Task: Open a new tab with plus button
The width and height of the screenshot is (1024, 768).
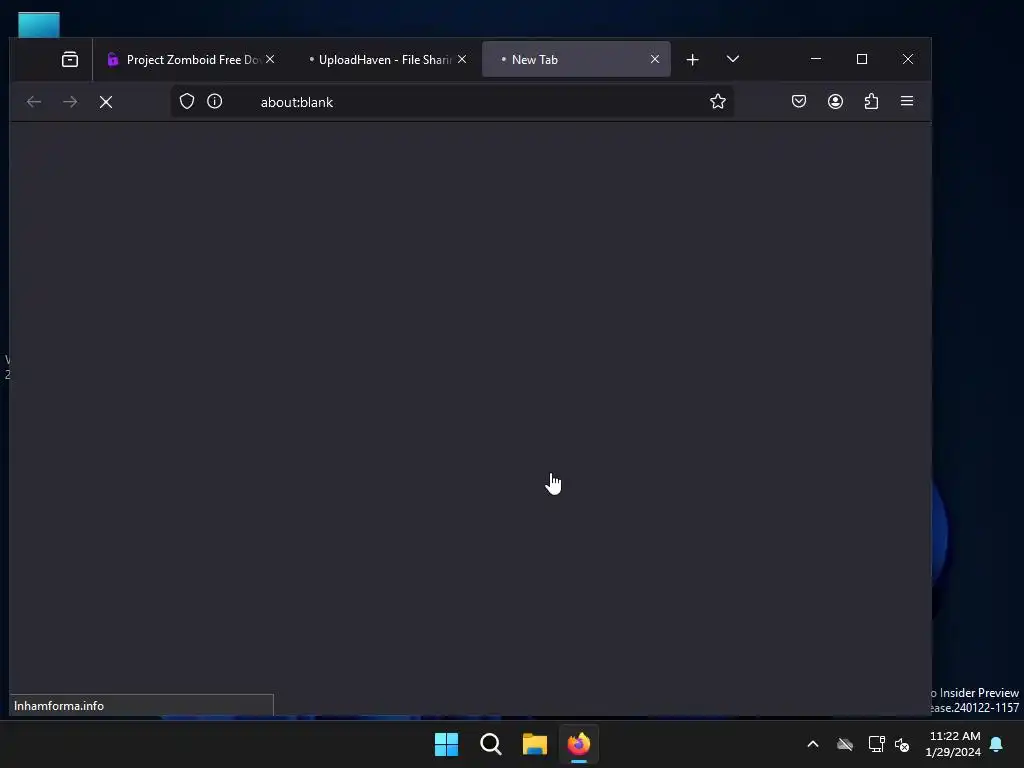Action: (693, 59)
